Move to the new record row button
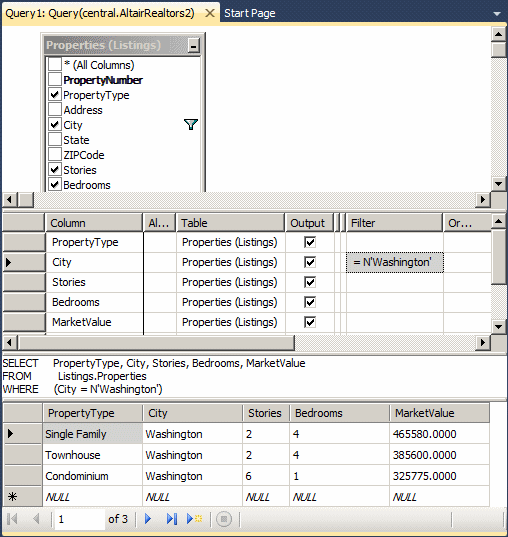Screen dimensions: 508x537 pyautogui.click(x=194, y=519)
